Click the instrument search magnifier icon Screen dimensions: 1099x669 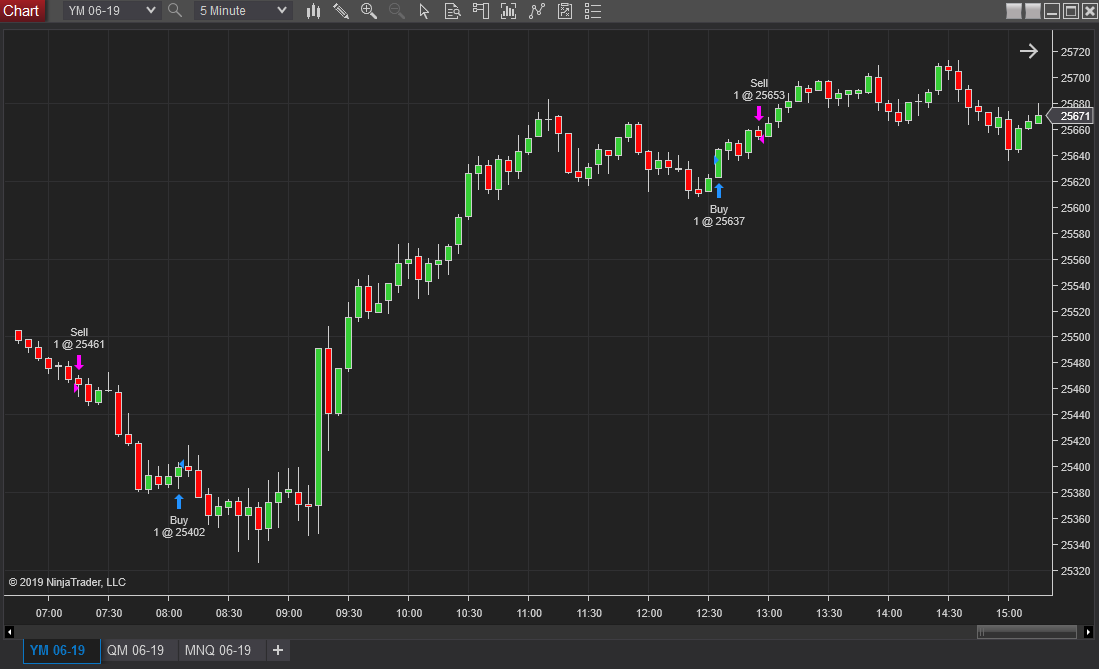coord(175,11)
